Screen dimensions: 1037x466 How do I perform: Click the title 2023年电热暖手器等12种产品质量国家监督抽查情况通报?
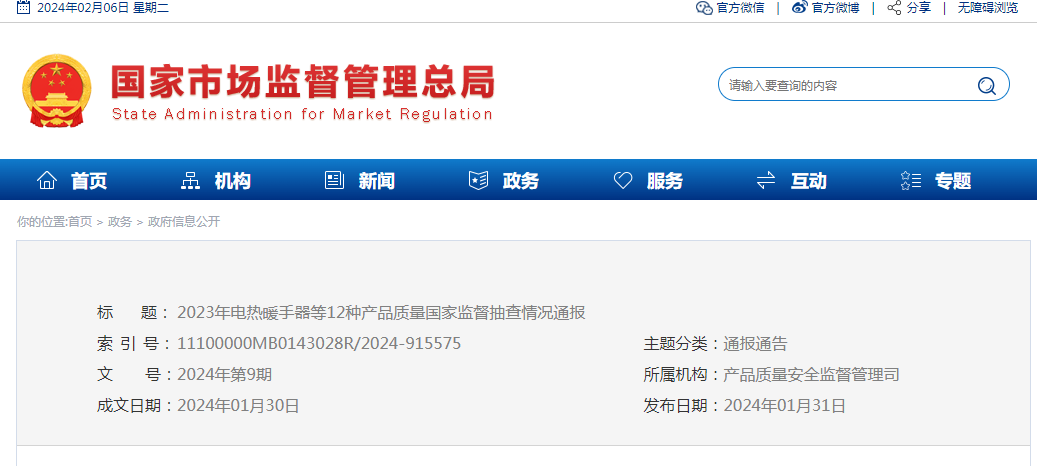coord(381,313)
